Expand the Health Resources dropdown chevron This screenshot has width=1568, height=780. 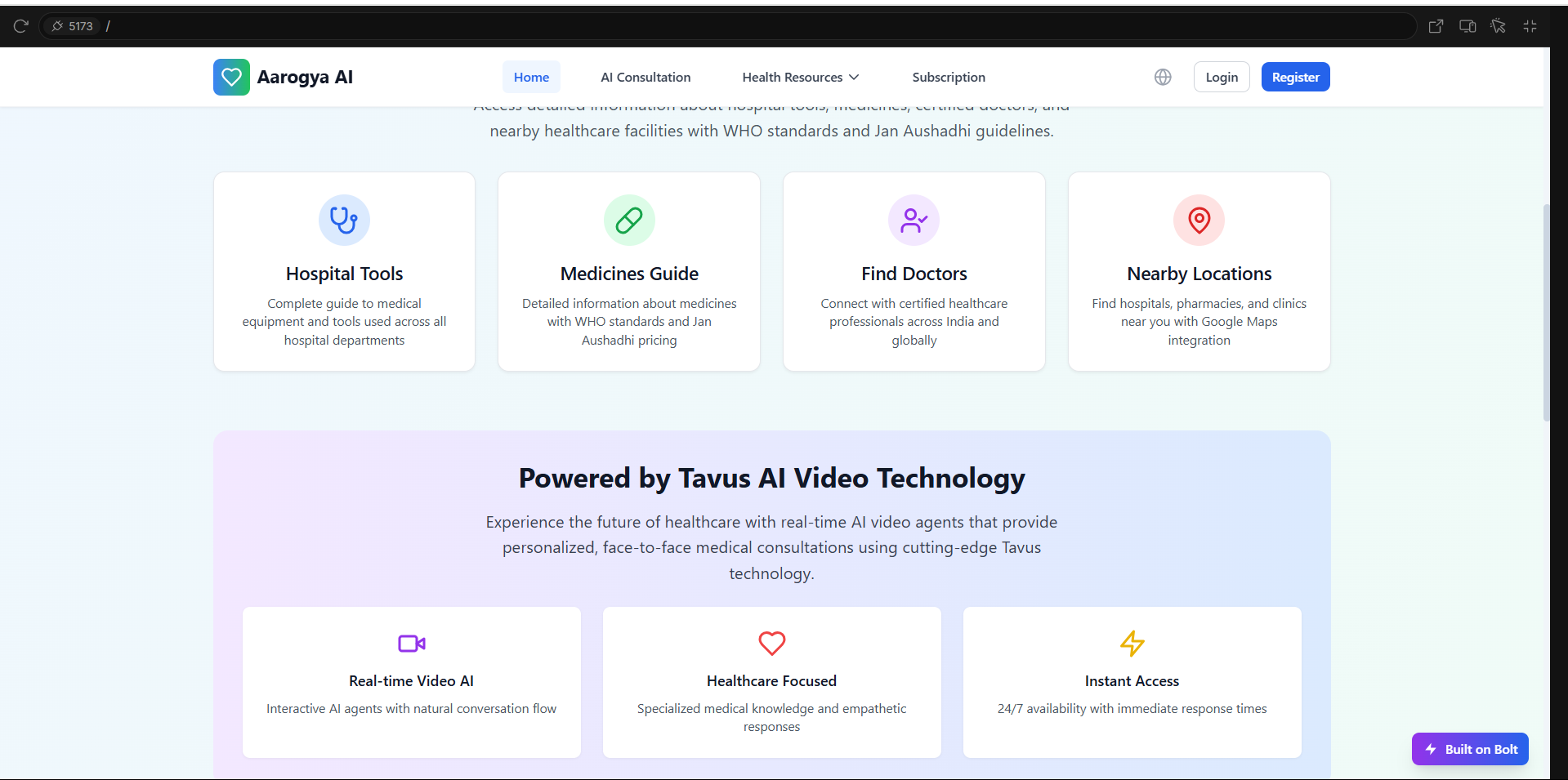point(854,77)
